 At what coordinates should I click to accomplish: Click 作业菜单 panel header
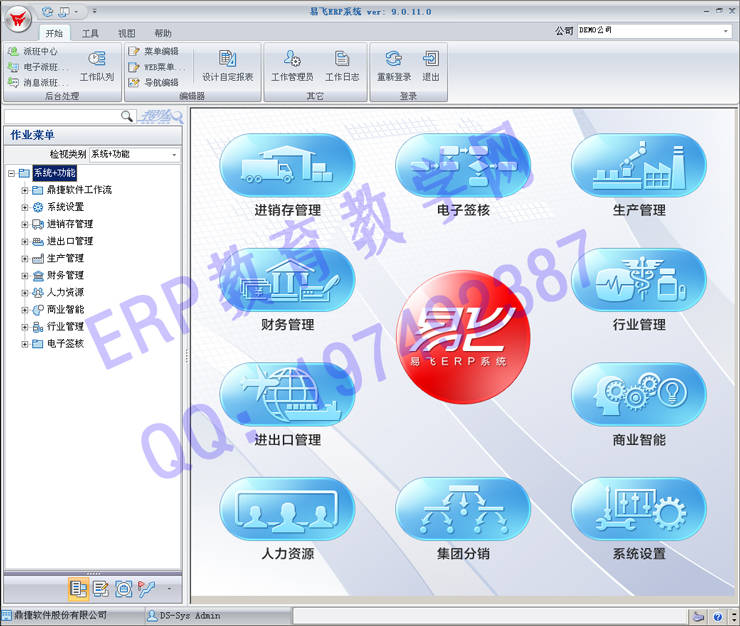pyautogui.click(x=92, y=135)
